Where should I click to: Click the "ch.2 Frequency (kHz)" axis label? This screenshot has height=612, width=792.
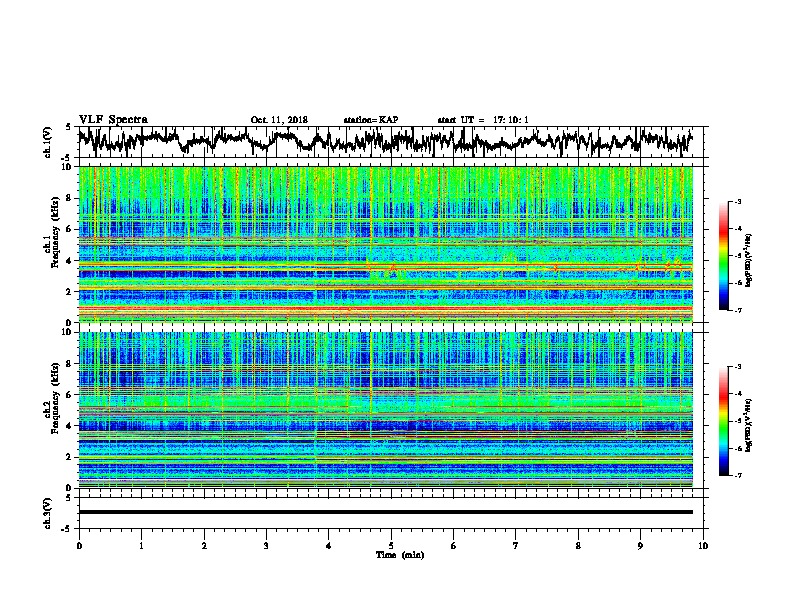coord(52,397)
